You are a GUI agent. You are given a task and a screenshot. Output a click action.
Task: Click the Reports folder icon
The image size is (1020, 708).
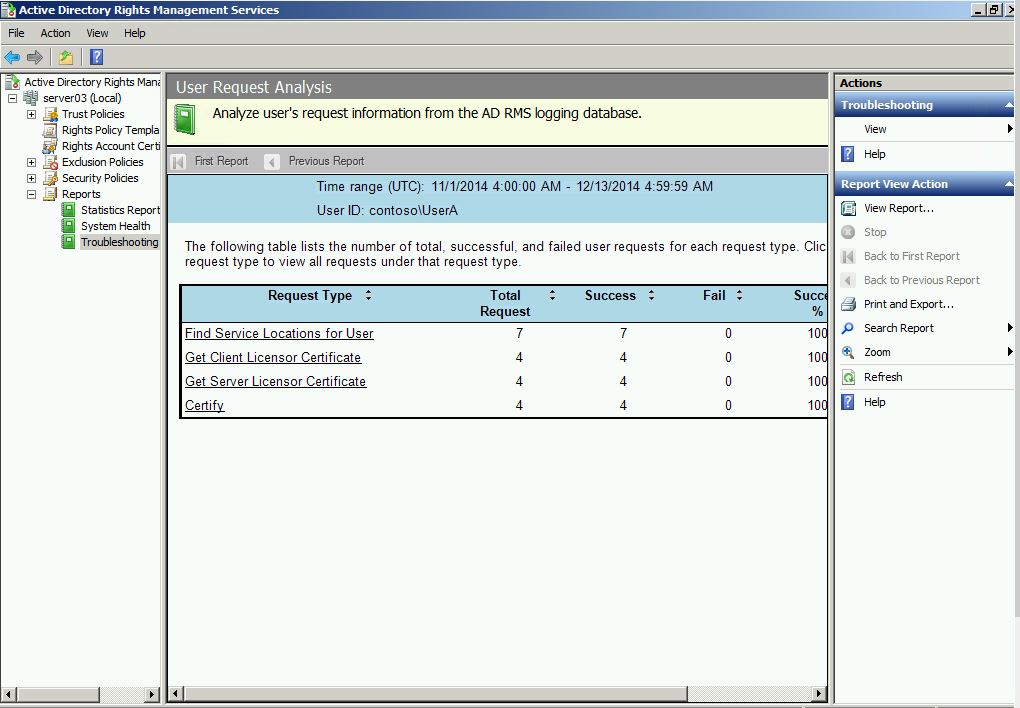point(50,194)
